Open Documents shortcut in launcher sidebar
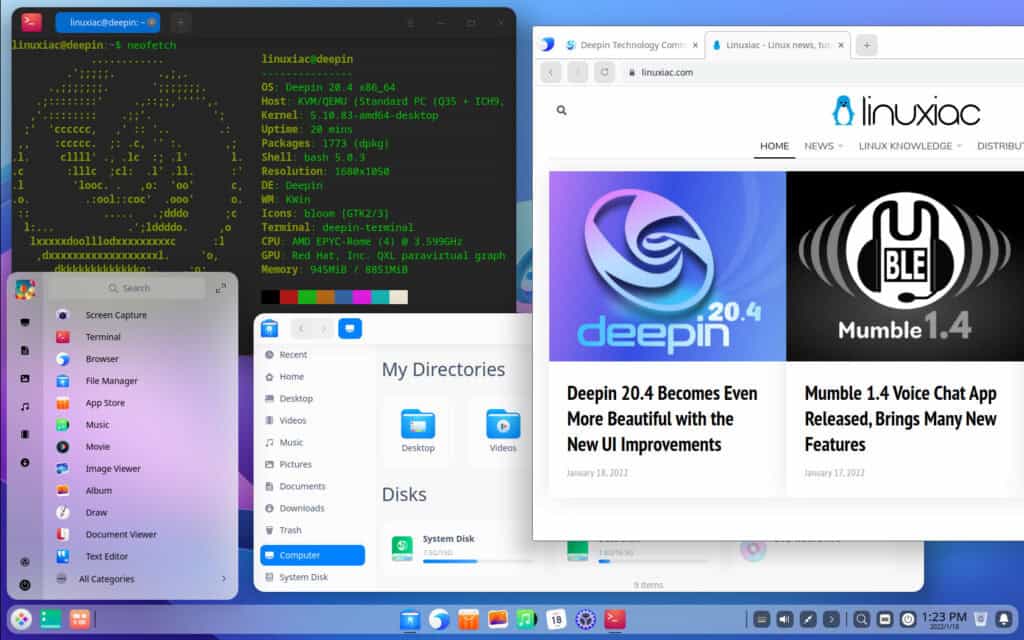Image resolution: width=1024 pixels, height=640 pixels. (x=25, y=351)
